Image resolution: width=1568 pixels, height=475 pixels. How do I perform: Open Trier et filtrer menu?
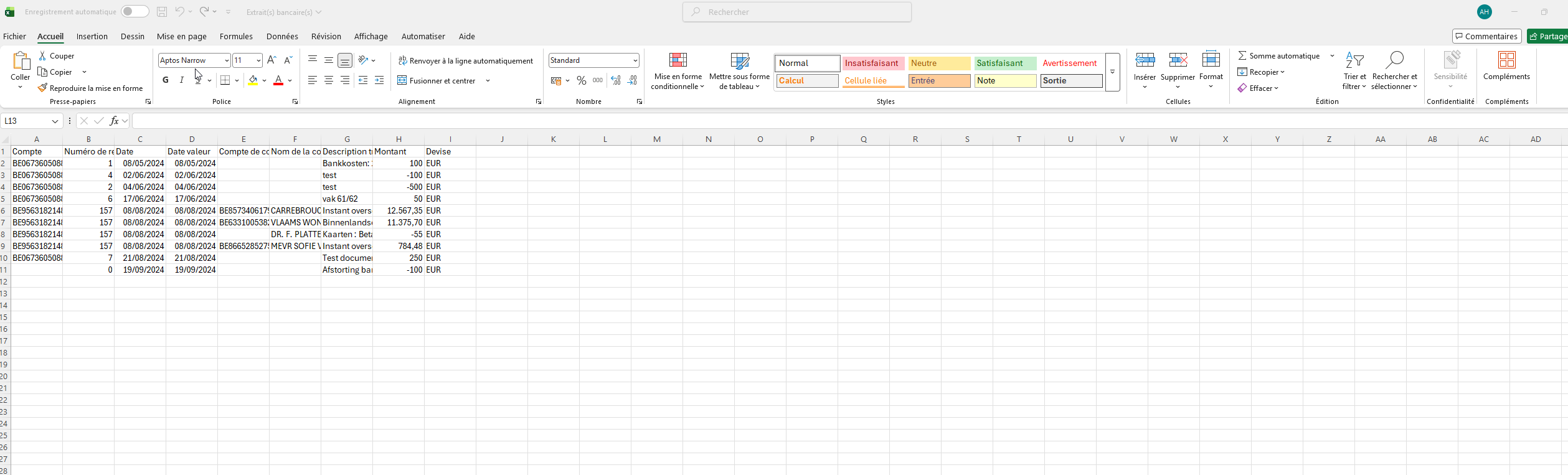pos(1354,70)
